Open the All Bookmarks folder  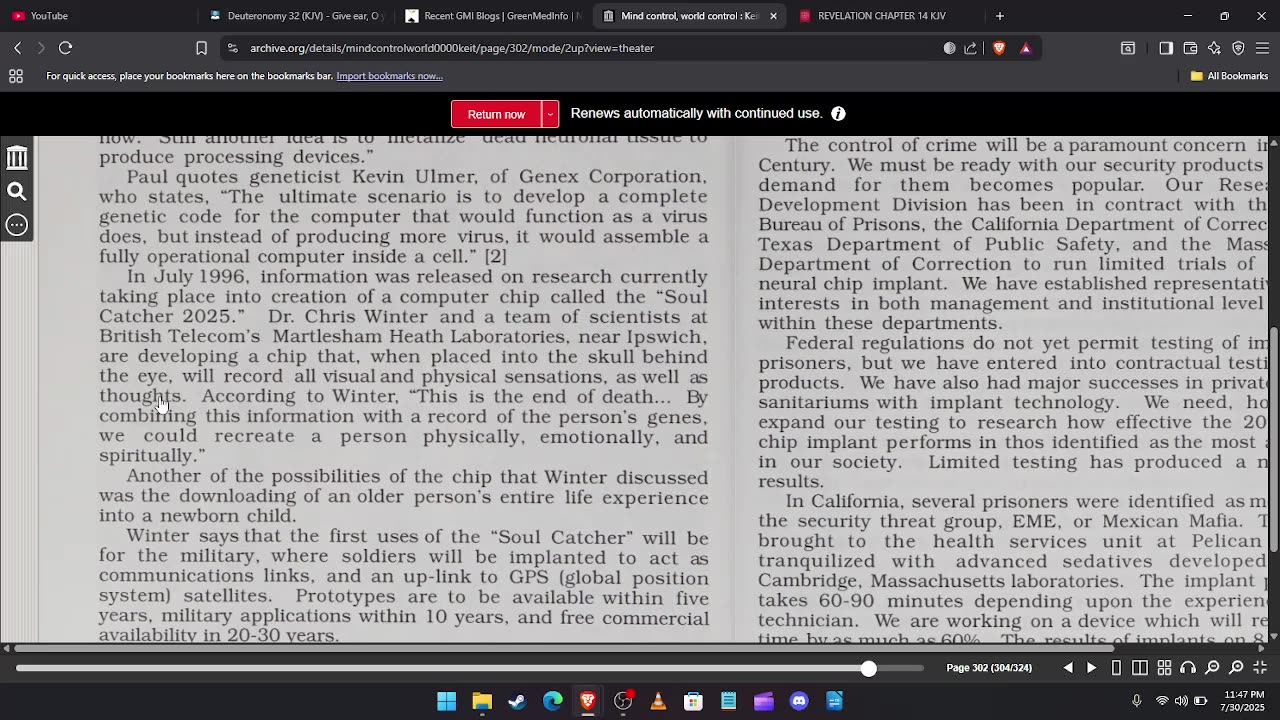pyautogui.click(x=1229, y=76)
